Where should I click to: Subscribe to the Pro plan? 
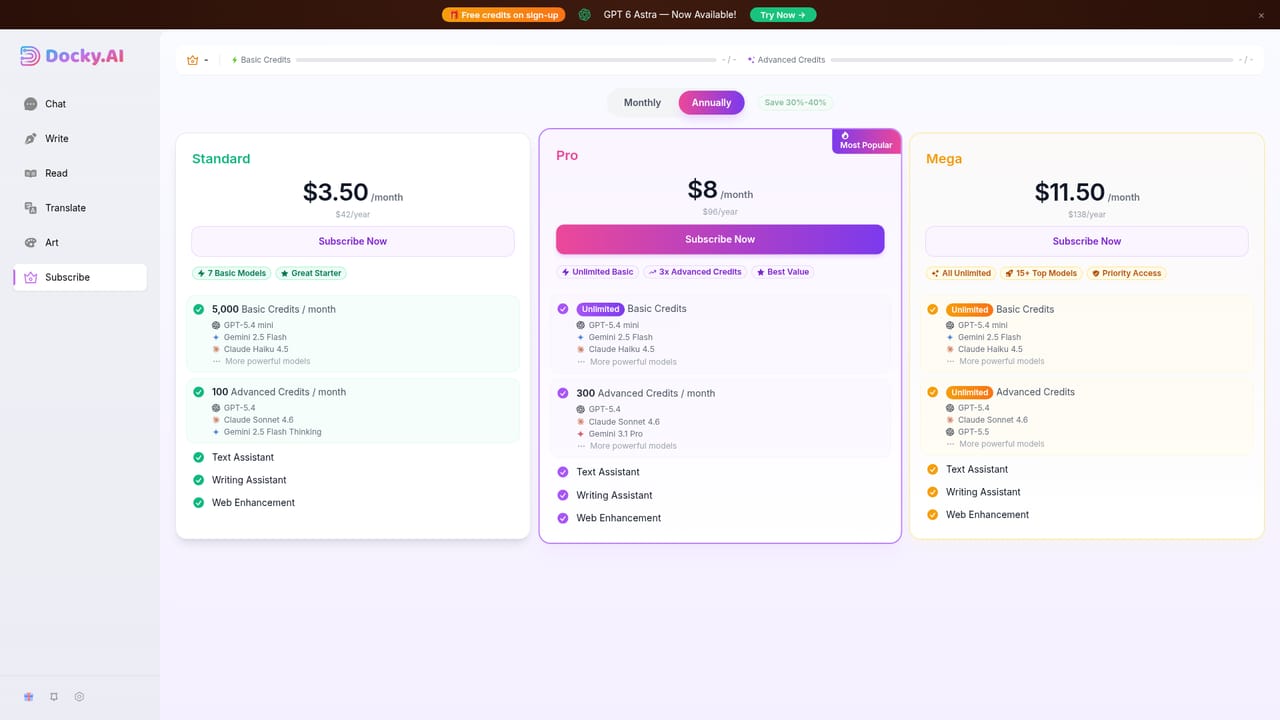[720, 239]
